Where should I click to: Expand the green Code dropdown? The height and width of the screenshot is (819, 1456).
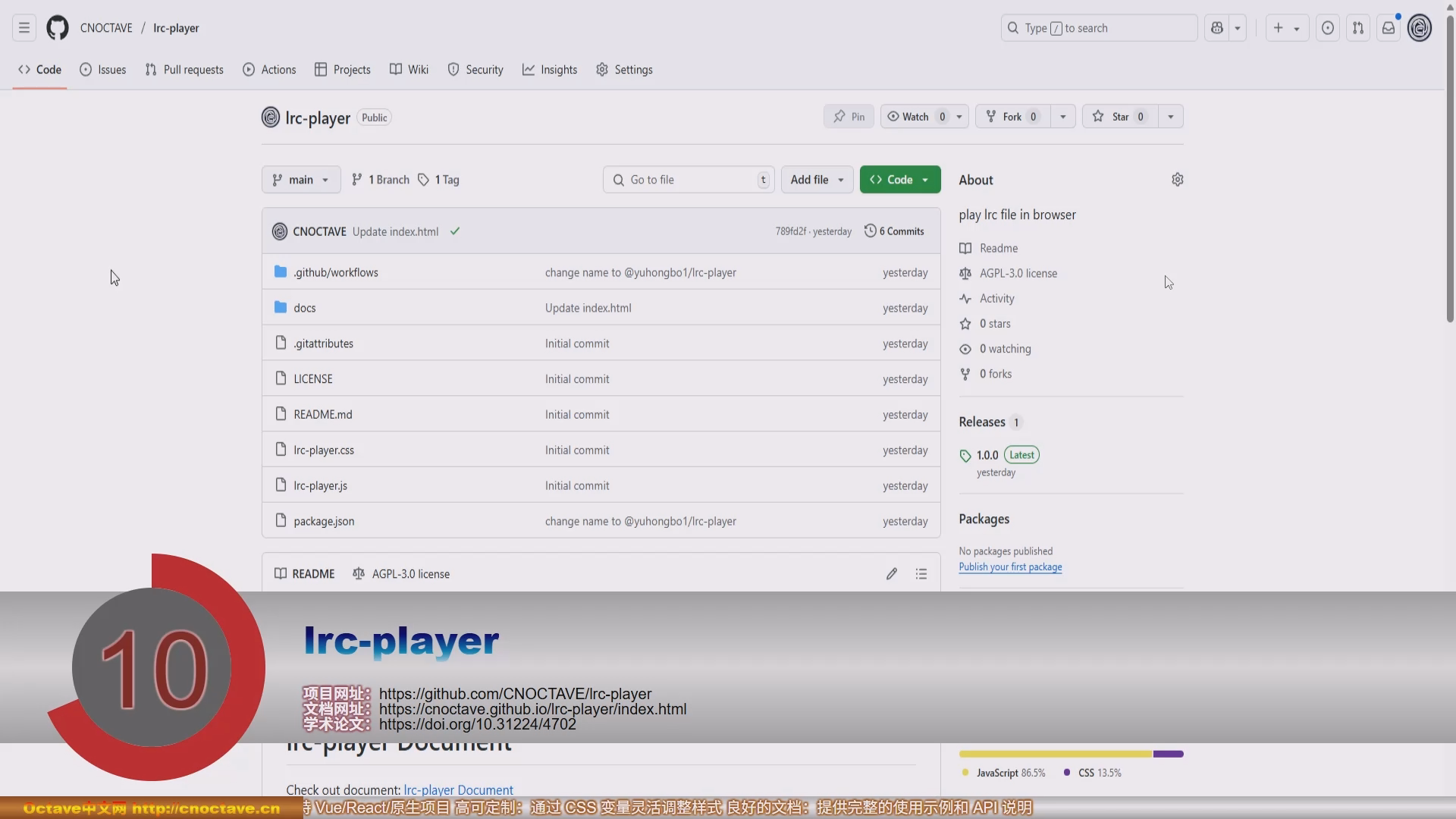coord(900,180)
